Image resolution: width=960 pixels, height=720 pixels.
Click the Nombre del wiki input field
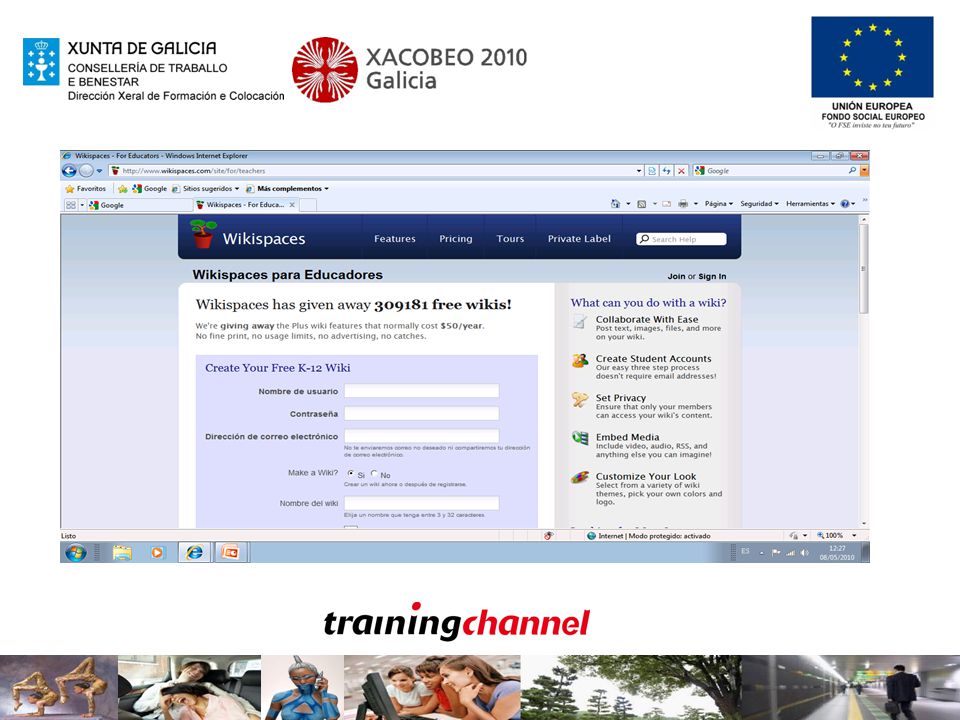tap(421, 503)
